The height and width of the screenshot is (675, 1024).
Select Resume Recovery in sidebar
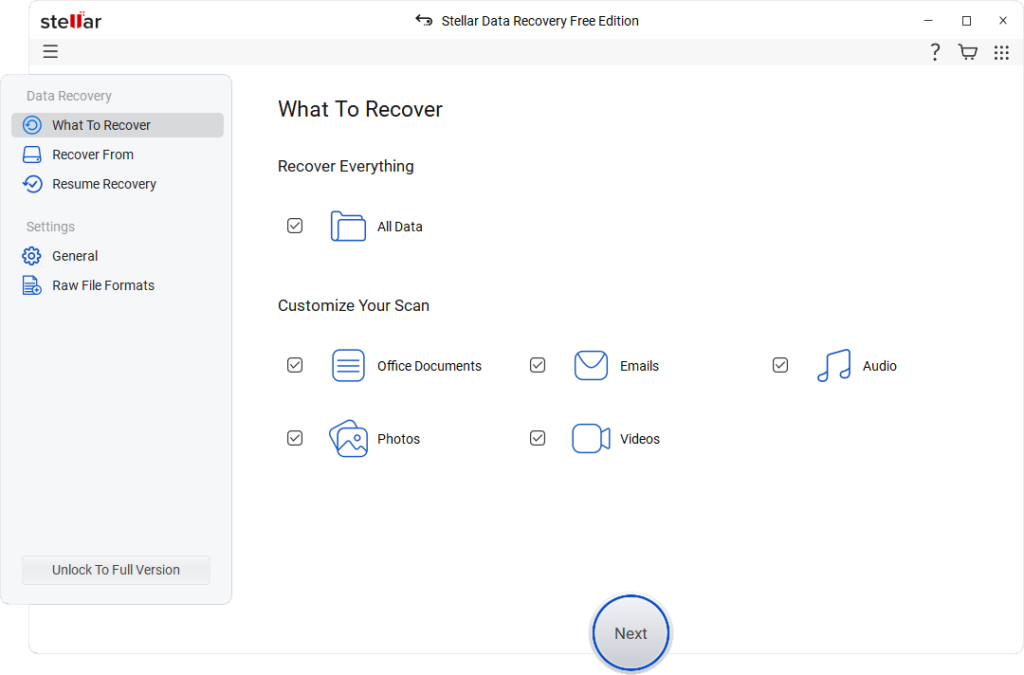pyautogui.click(x=104, y=184)
